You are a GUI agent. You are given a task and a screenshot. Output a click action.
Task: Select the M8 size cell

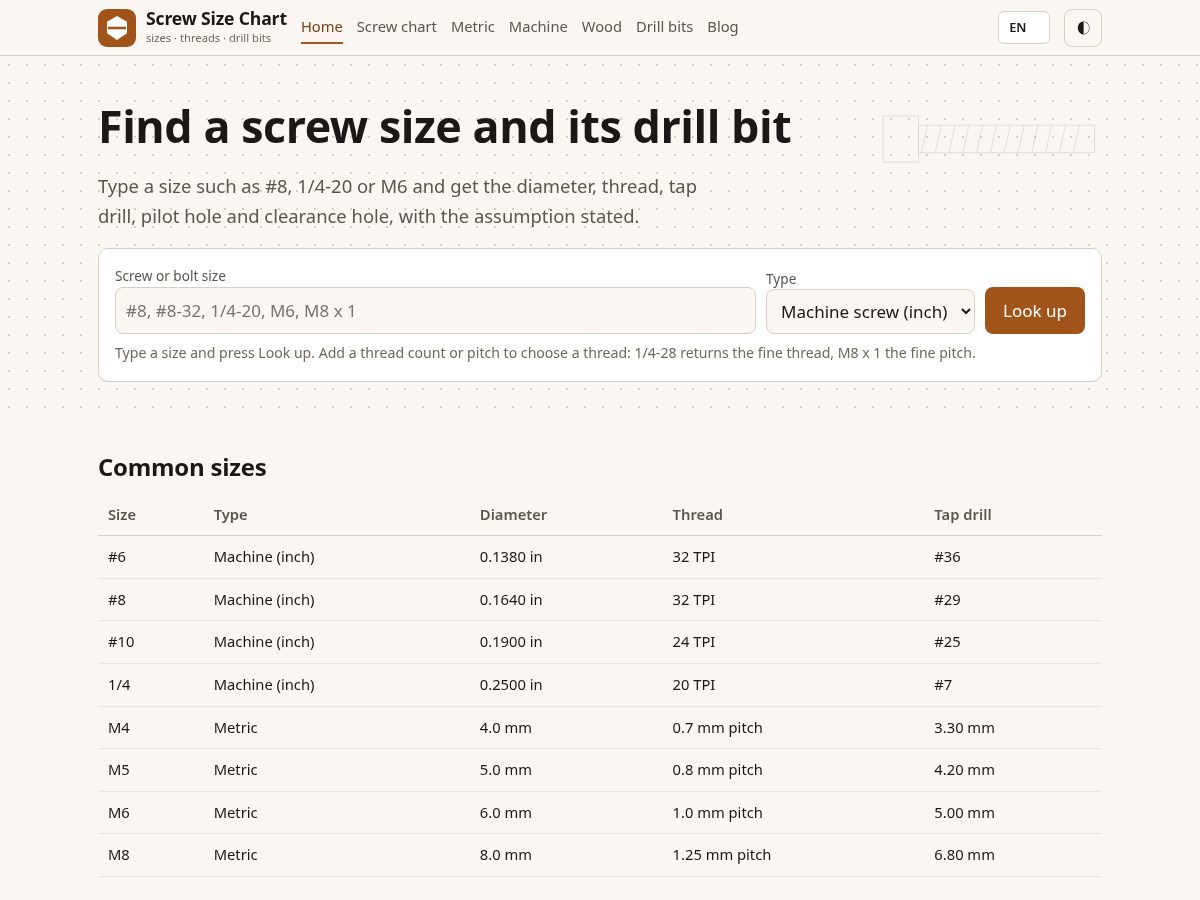tap(119, 855)
